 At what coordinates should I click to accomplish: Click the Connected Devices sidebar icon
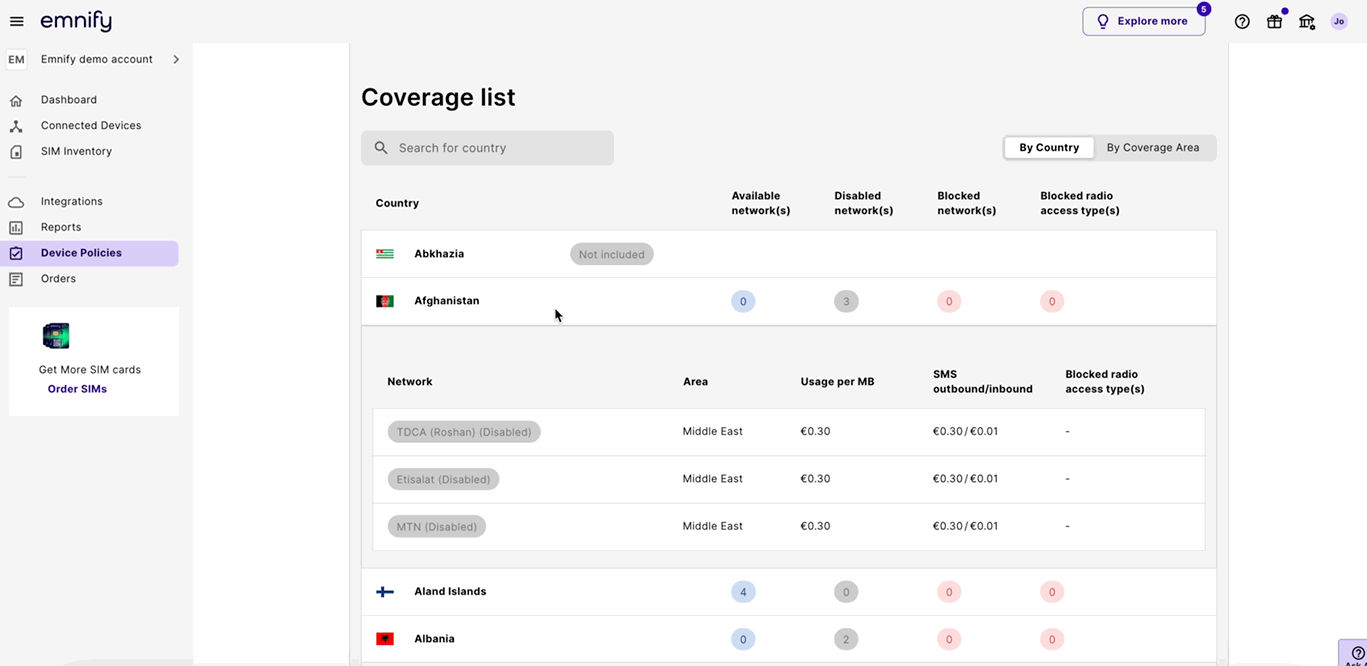[x=16, y=126]
